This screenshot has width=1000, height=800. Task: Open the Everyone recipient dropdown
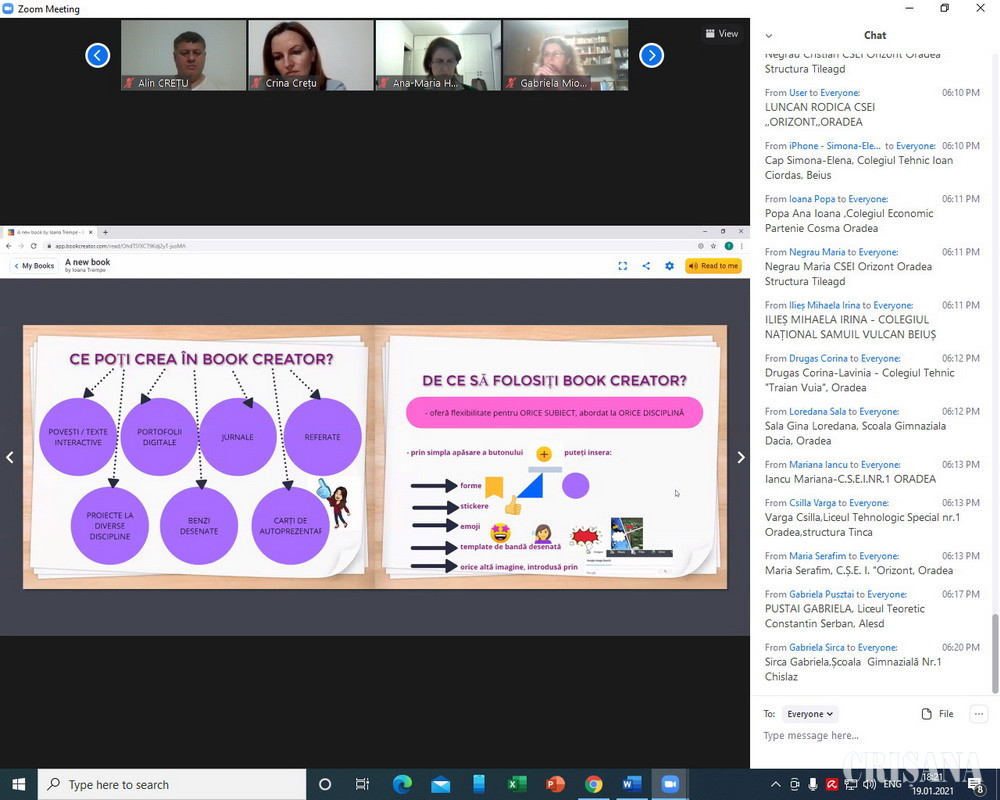[810, 714]
